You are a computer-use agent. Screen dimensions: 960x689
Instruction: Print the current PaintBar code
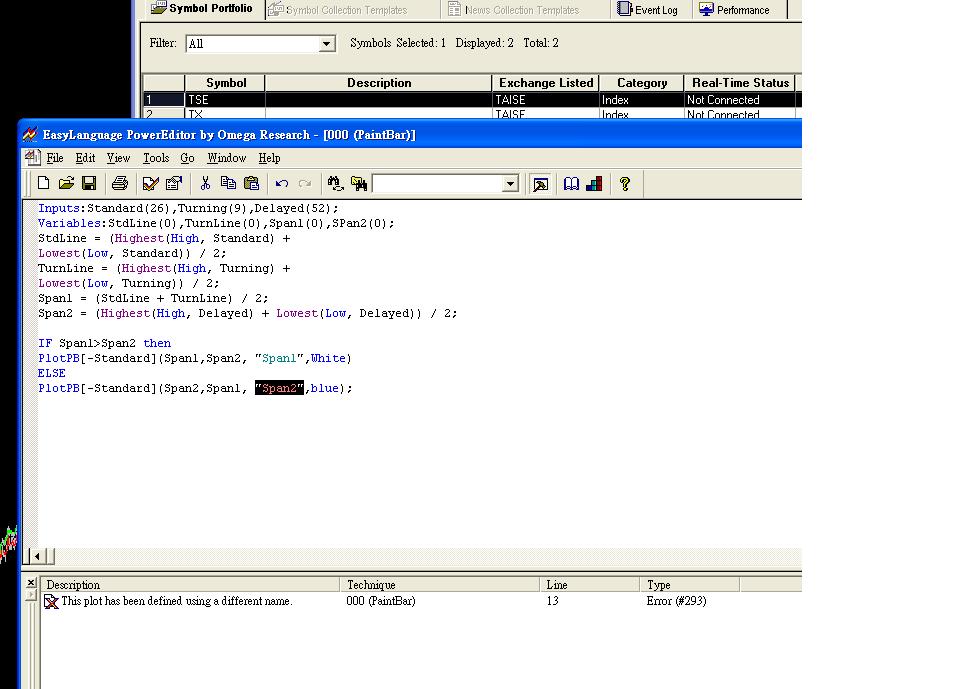coord(120,183)
